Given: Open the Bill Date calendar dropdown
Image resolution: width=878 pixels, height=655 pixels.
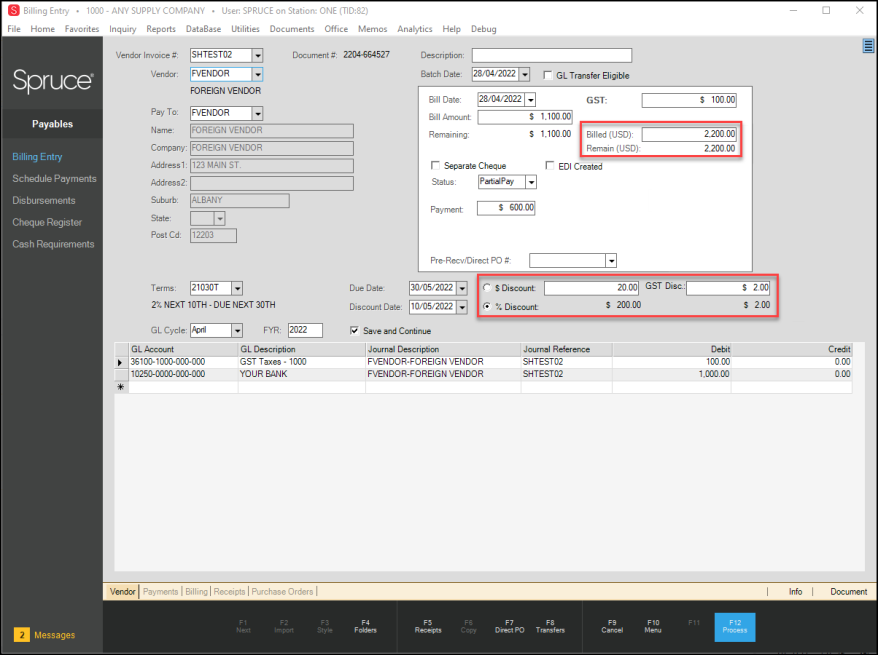Looking at the screenshot, I should point(530,100).
